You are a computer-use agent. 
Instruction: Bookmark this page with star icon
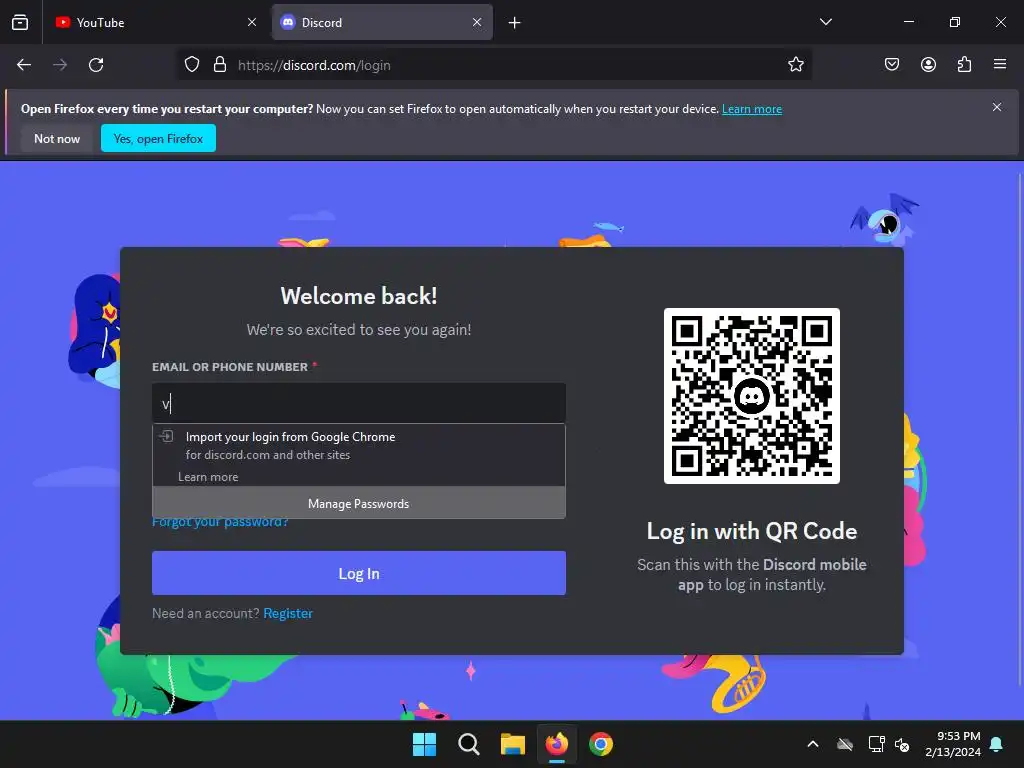tap(795, 65)
